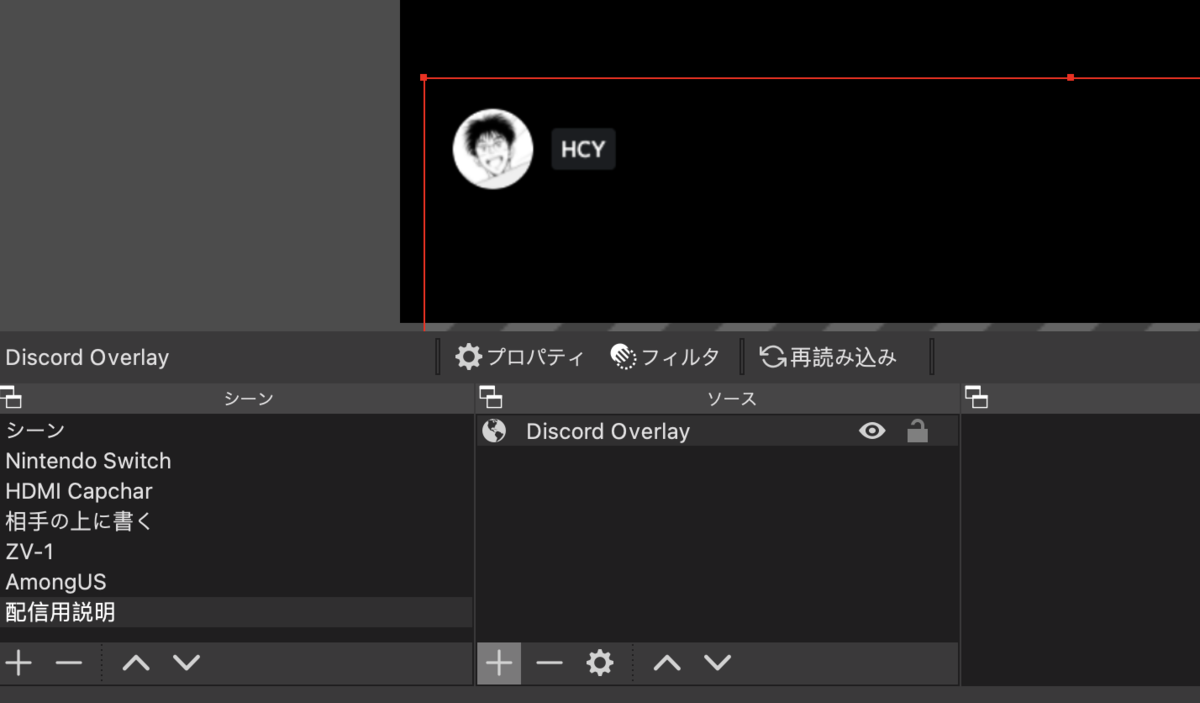The height and width of the screenshot is (703, 1200).
Task: Select the Discord Overlay source row
Action: tap(717, 431)
